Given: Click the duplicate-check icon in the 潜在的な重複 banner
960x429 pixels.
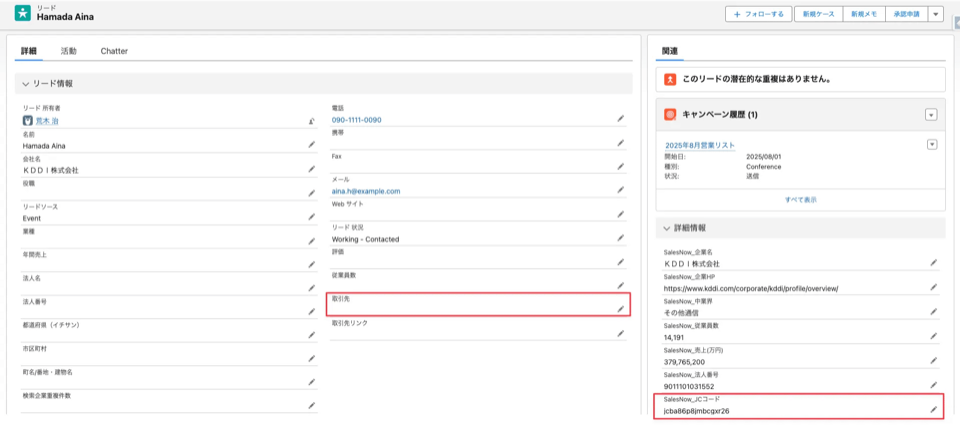Looking at the screenshot, I should tap(670, 80).
